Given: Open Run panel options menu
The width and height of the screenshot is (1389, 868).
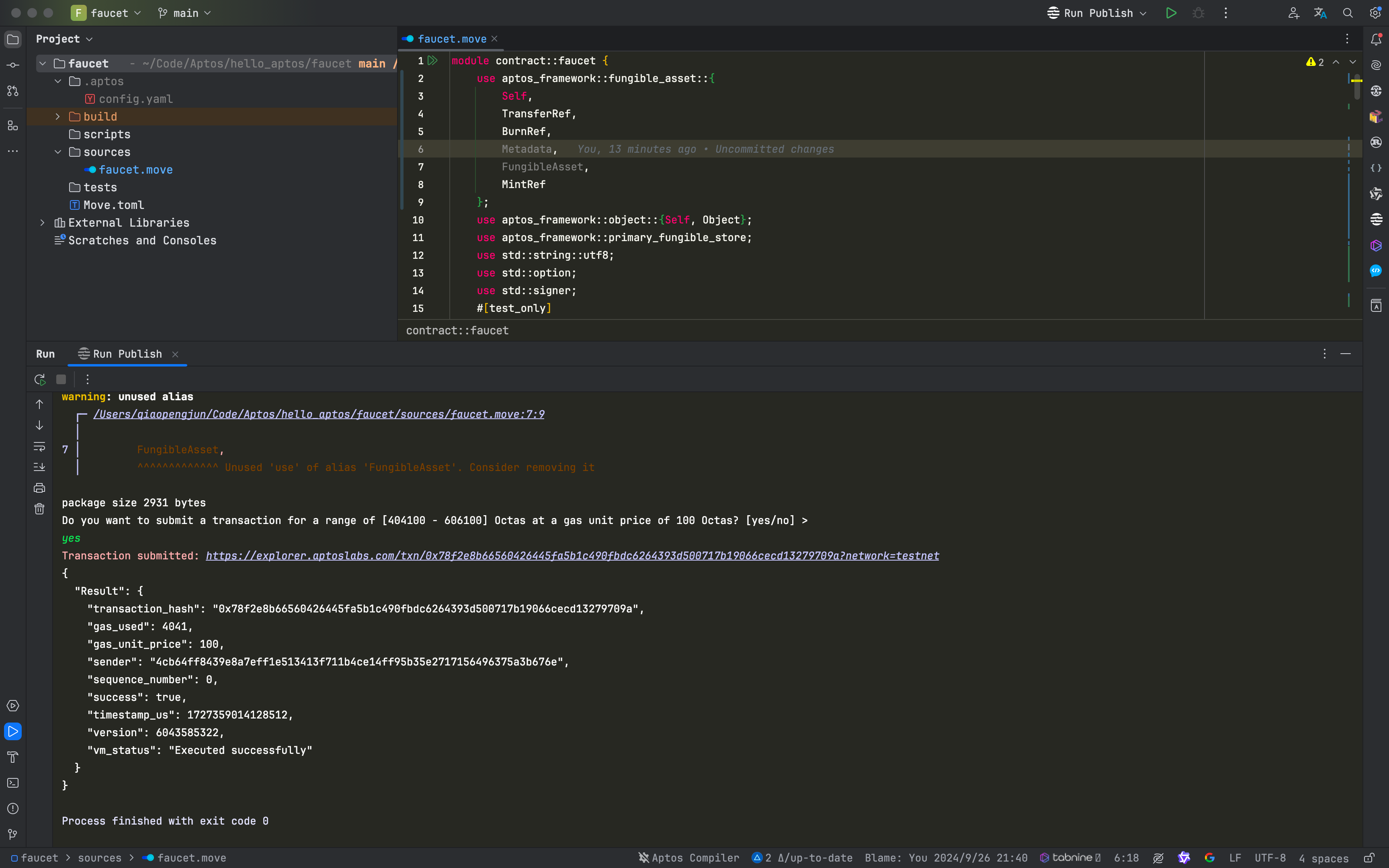Looking at the screenshot, I should click(1324, 354).
